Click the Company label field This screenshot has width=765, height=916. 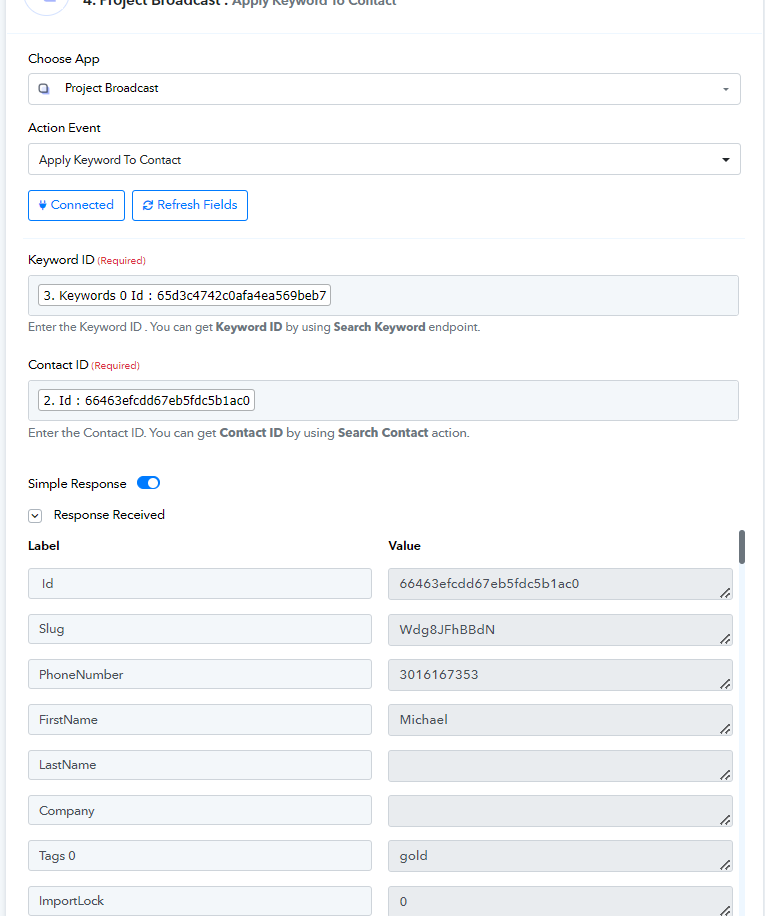[200, 810]
